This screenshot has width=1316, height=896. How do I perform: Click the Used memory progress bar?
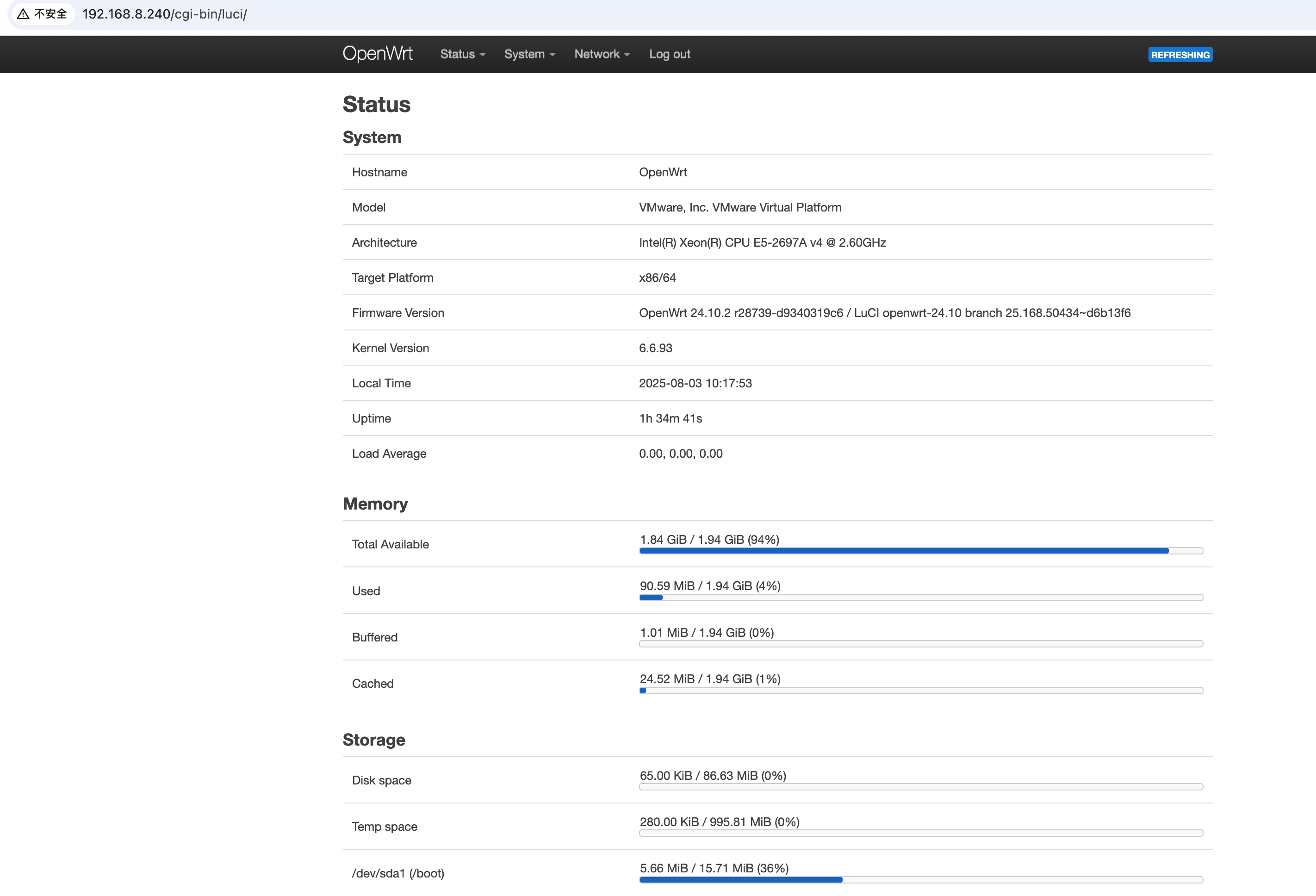click(921, 597)
